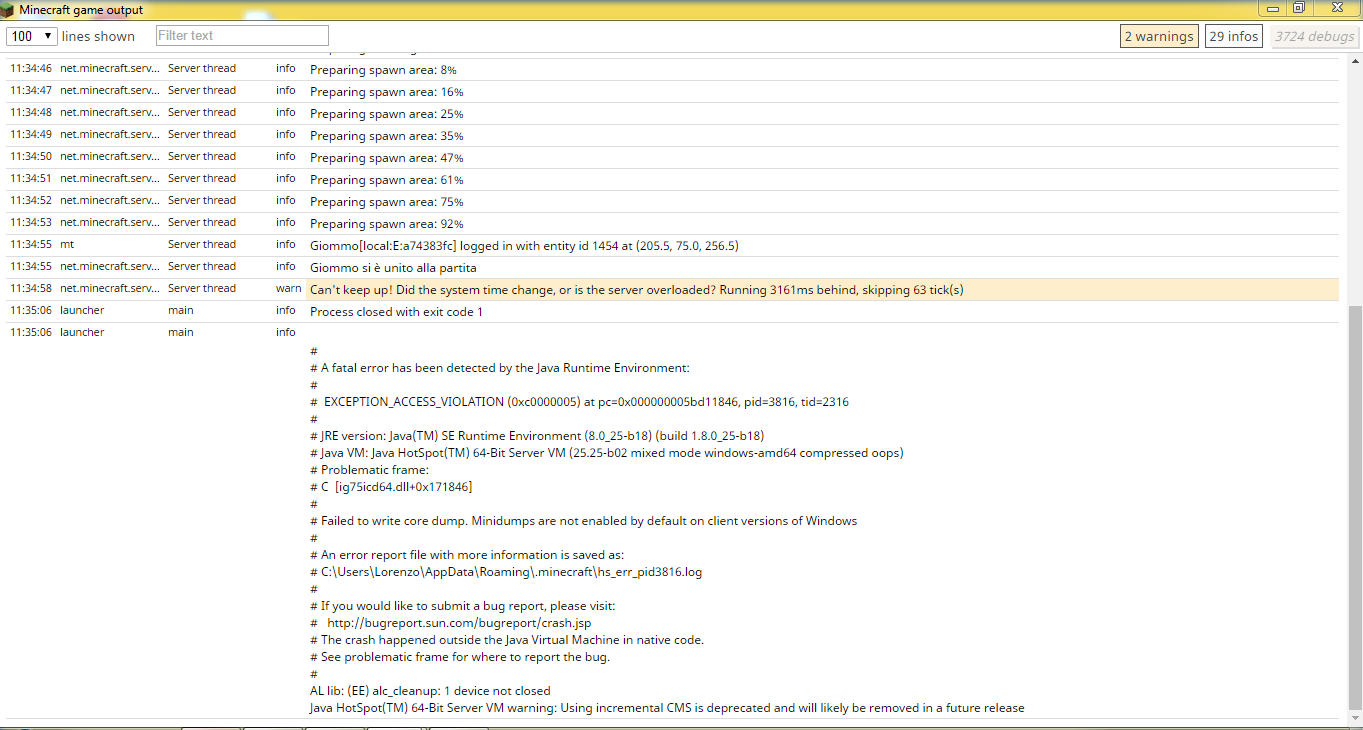The image size is (1363, 730).
Task: Select the "Can't keep up!" warning row
Action: tap(636, 290)
